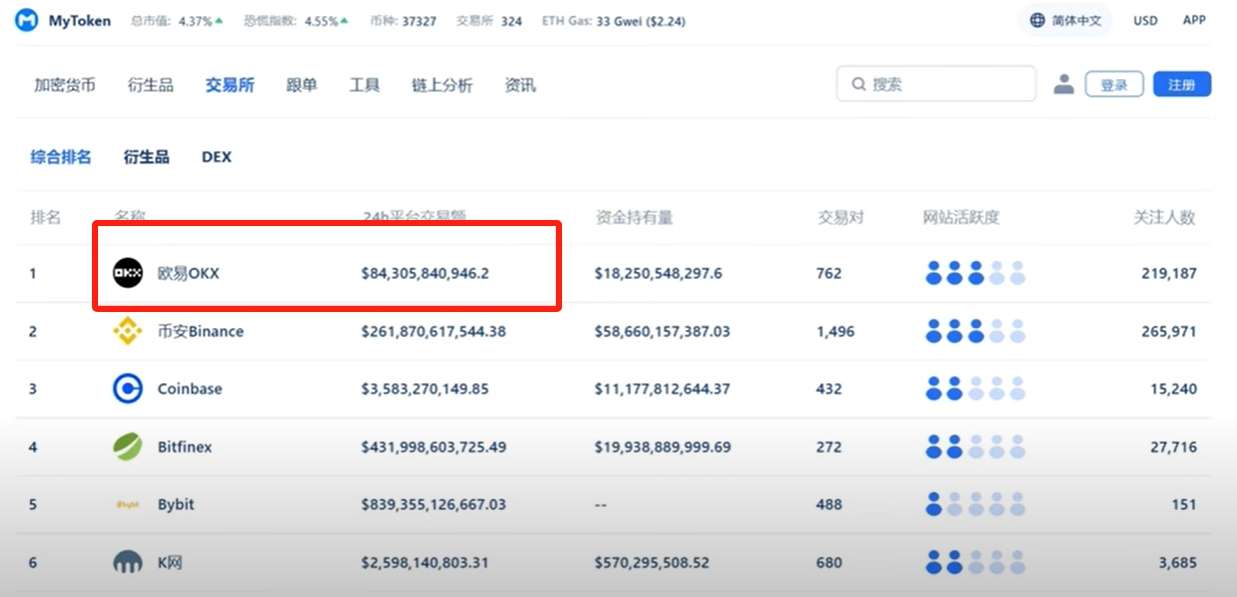This screenshot has width=1237, height=597.
Task: Click OKX website activity dots
Action: [x=976, y=273]
